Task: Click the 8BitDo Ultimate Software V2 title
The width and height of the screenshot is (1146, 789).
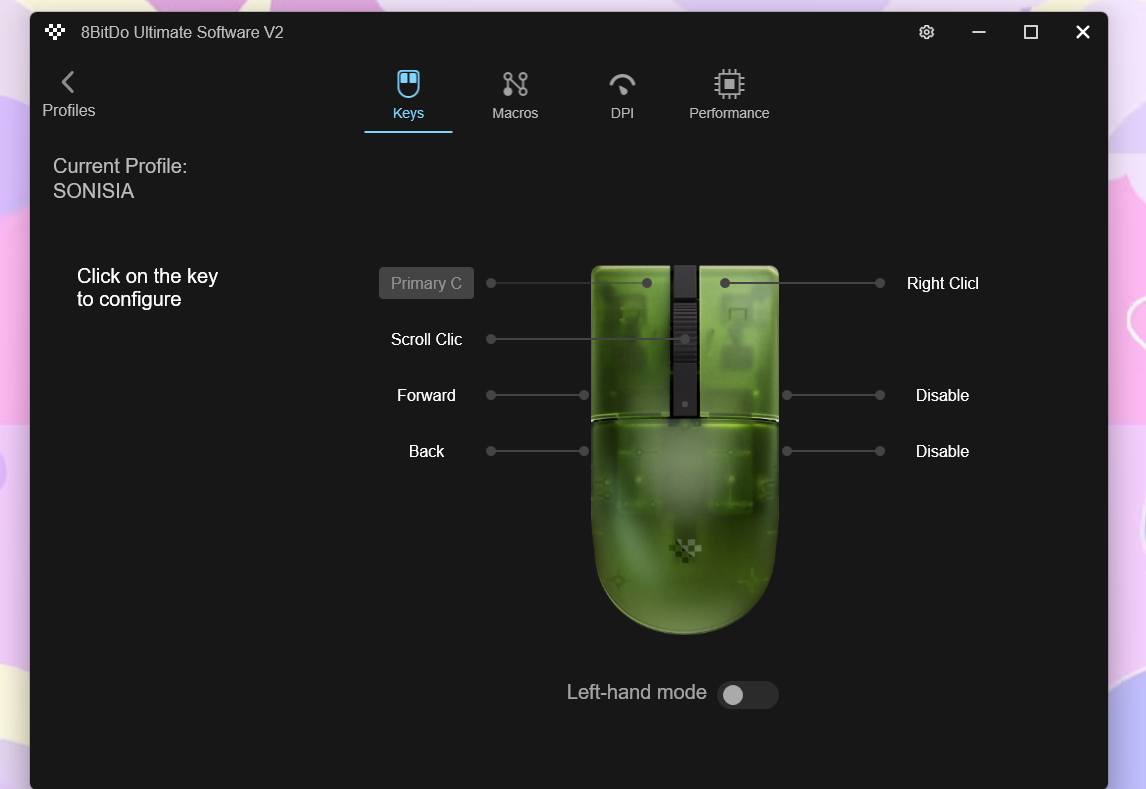Action: tap(182, 32)
